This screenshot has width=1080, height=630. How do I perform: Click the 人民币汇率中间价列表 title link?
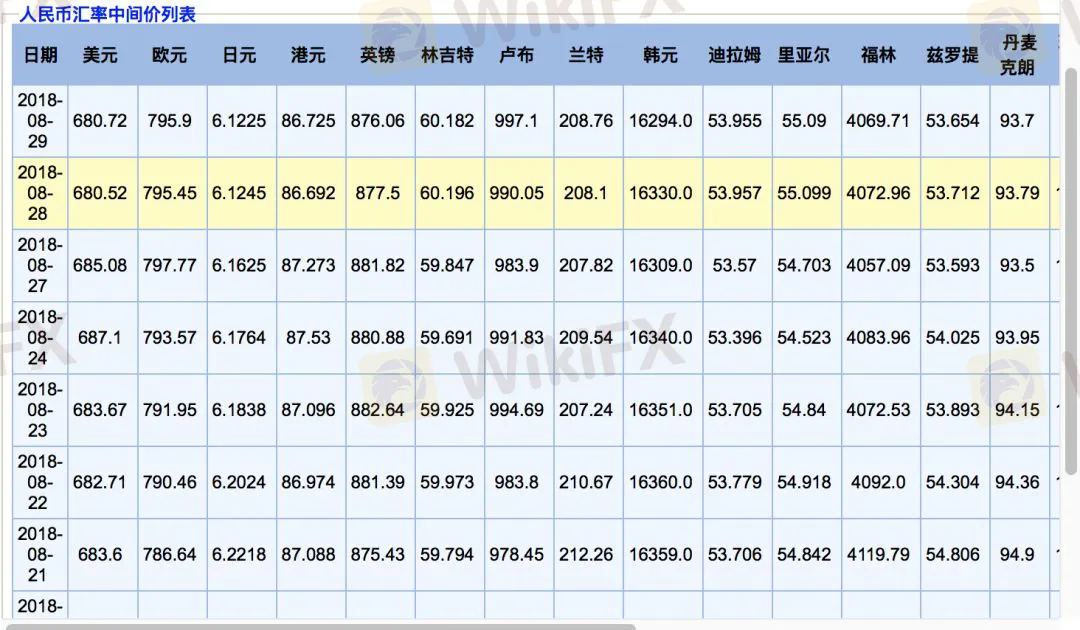coord(107,14)
